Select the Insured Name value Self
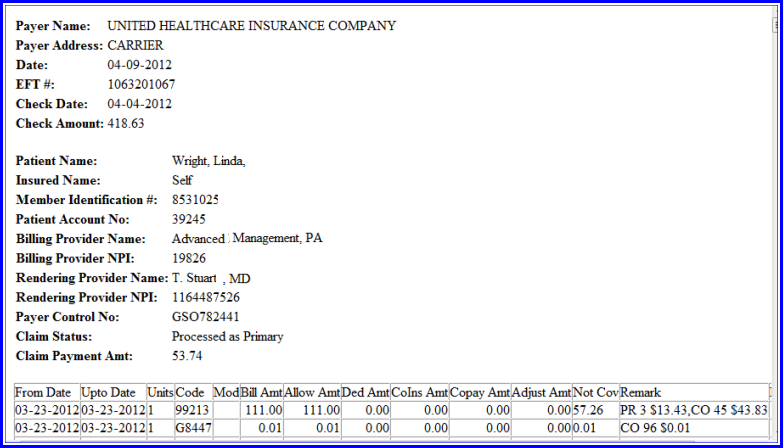This screenshot has width=783, height=448. (182, 180)
